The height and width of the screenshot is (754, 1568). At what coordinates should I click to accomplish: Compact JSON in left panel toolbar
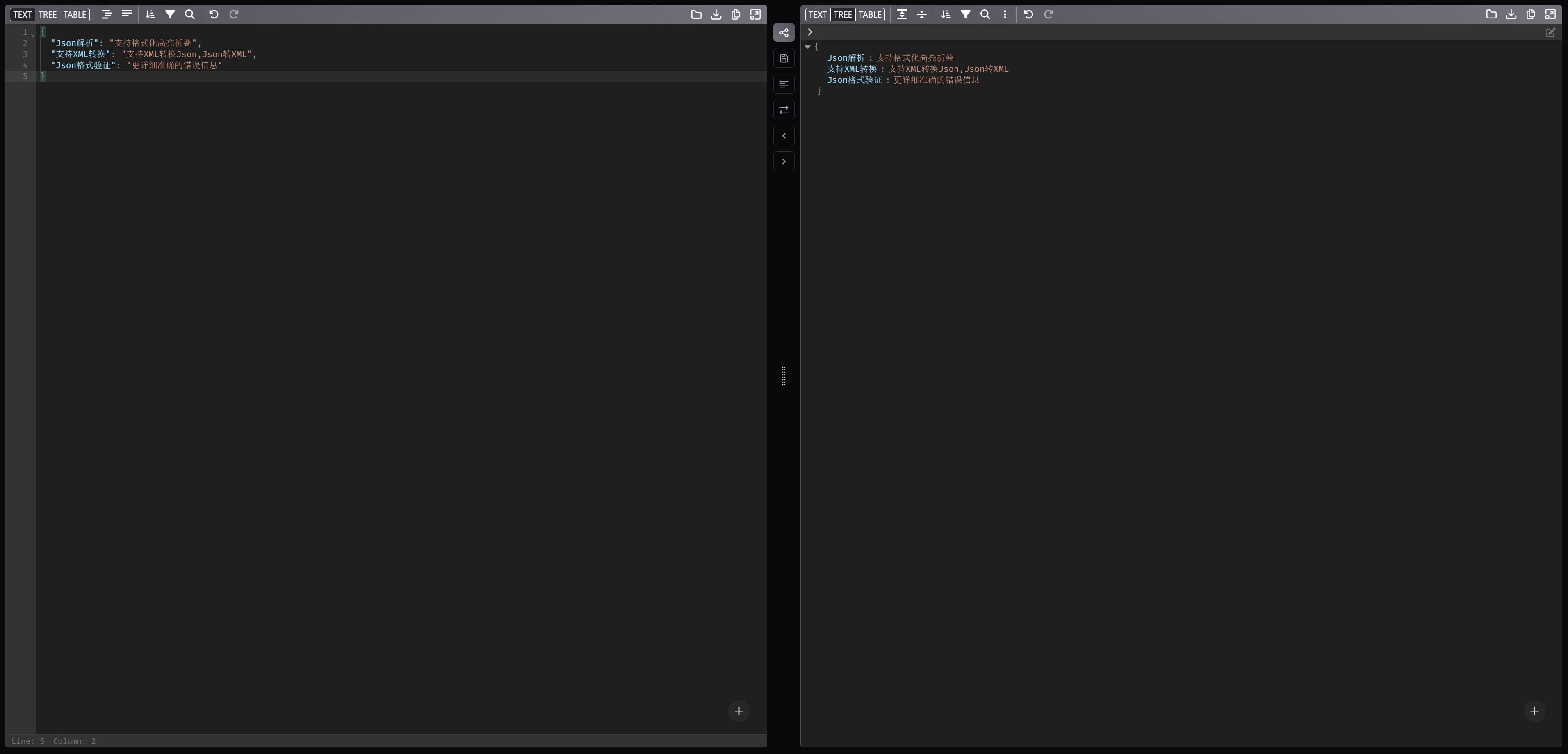tap(127, 15)
